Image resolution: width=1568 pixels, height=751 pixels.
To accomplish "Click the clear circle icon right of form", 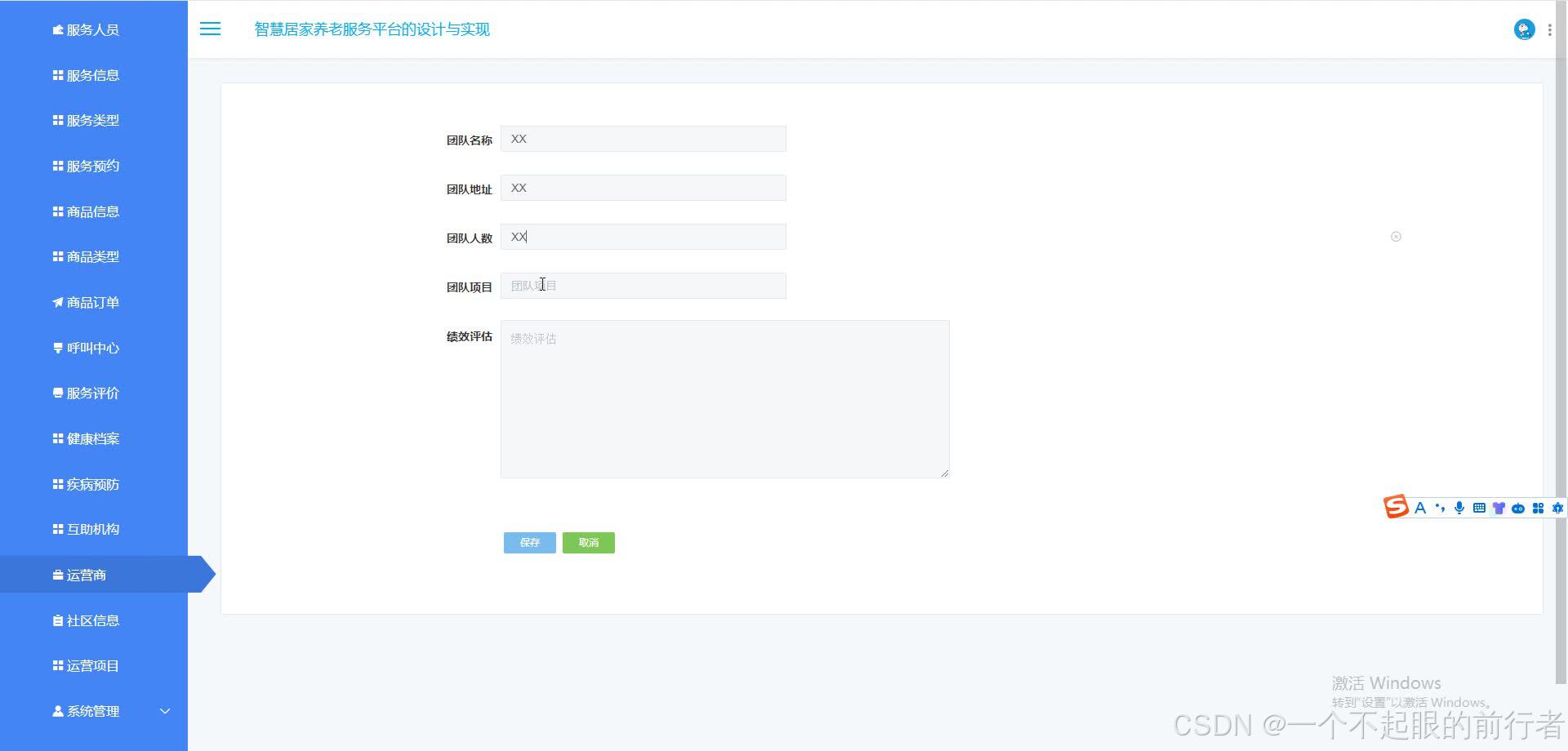I will [1396, 237].
